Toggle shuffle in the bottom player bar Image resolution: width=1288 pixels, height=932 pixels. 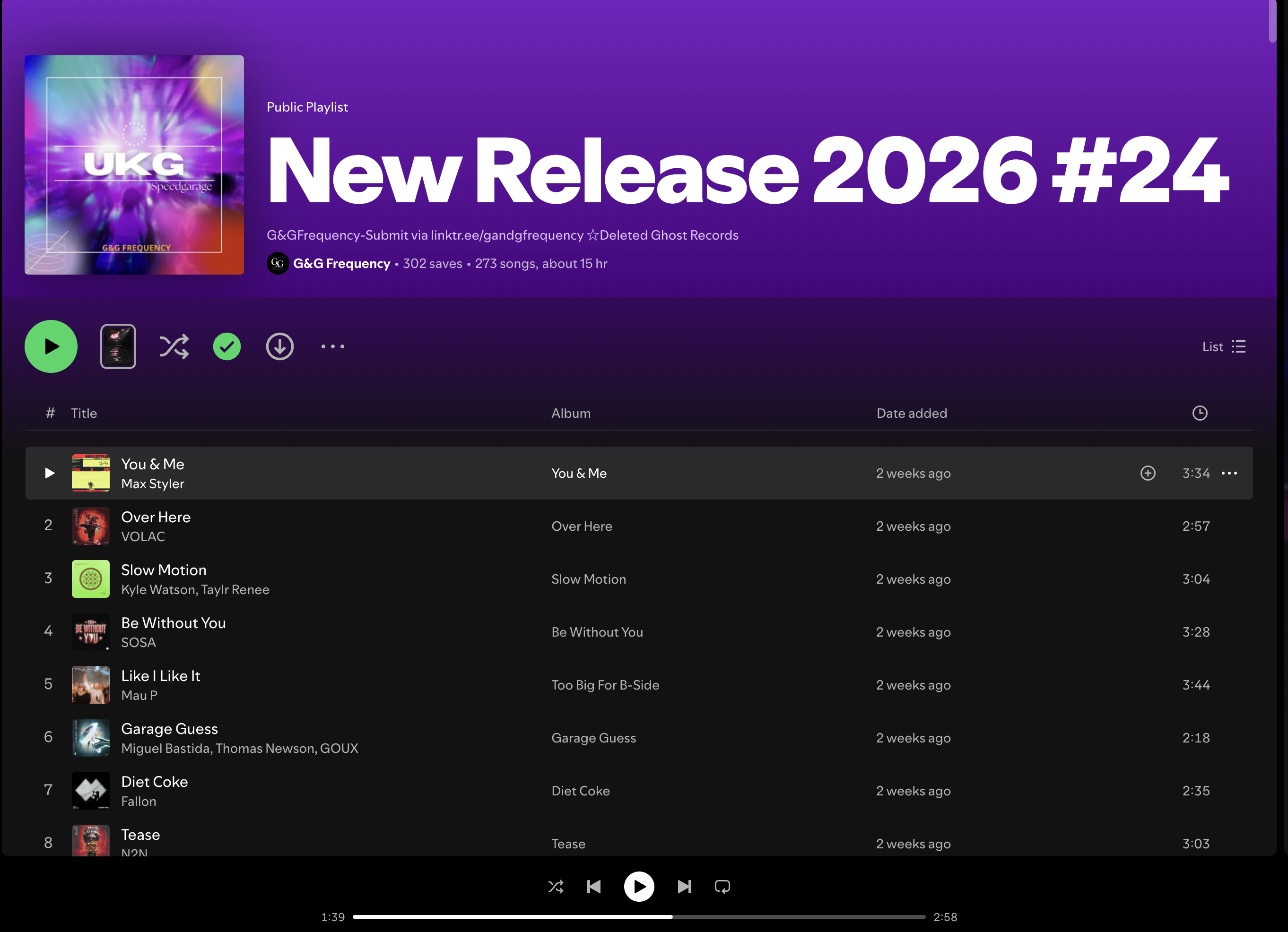click(556, 887)
